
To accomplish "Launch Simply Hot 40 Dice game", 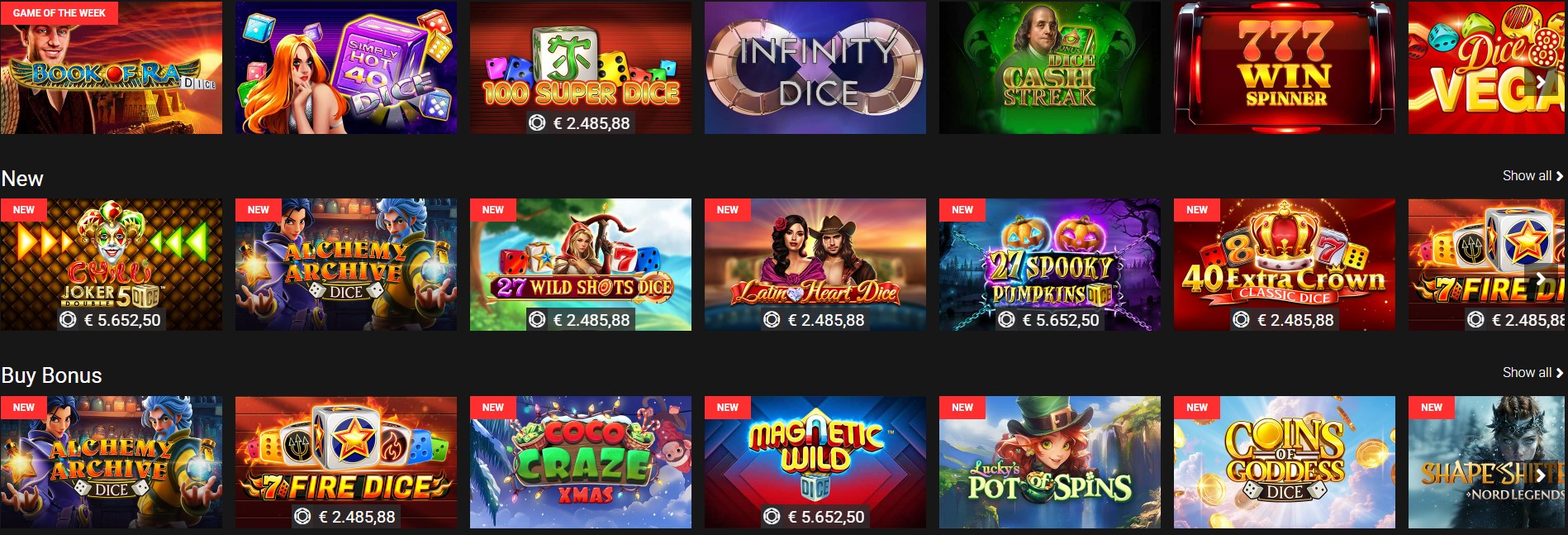I will pos(346,68).
